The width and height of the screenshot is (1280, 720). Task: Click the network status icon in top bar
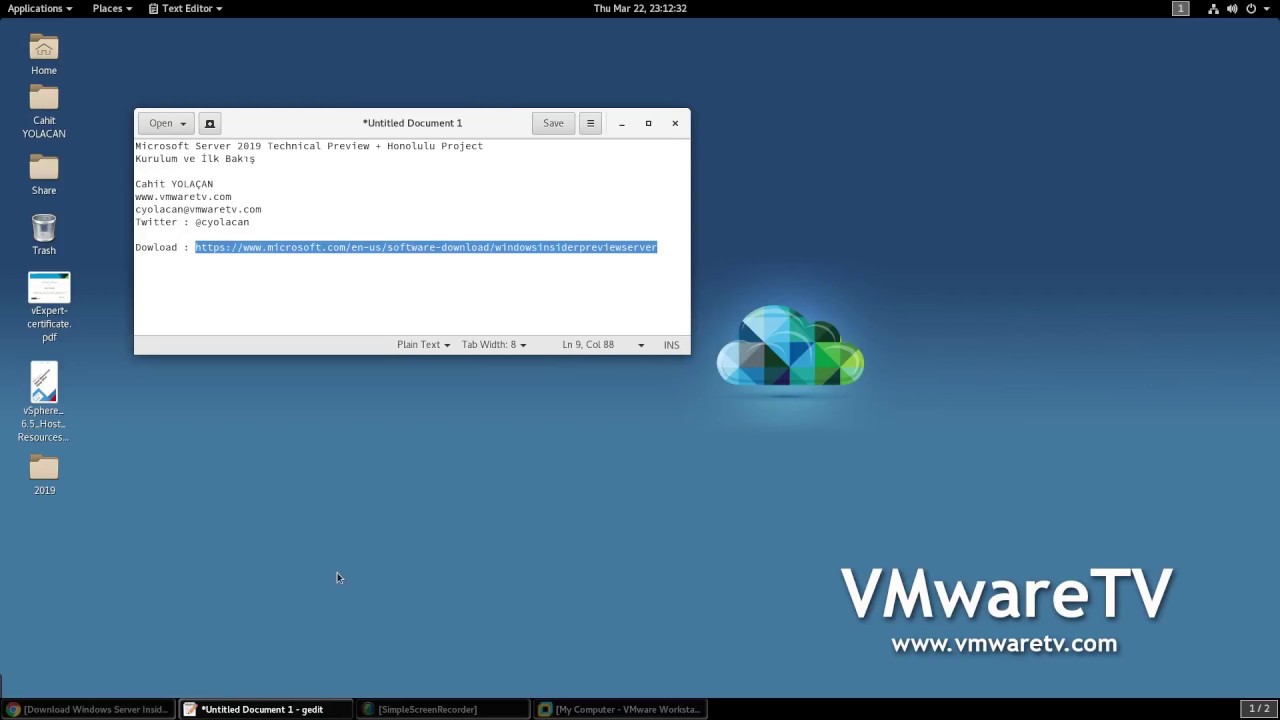click(x=1213, y=8)
